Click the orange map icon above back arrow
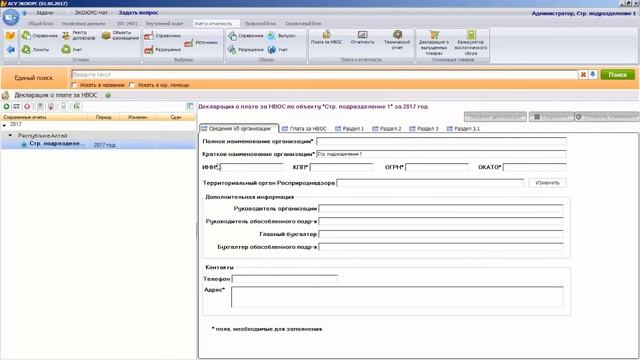640x360 pixels. pos(10,36)
